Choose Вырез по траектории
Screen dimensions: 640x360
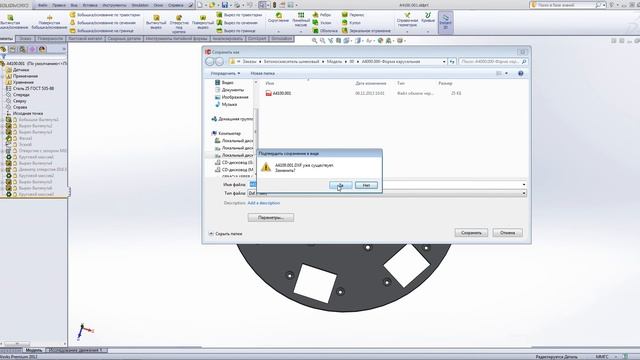tap(239, 15)
